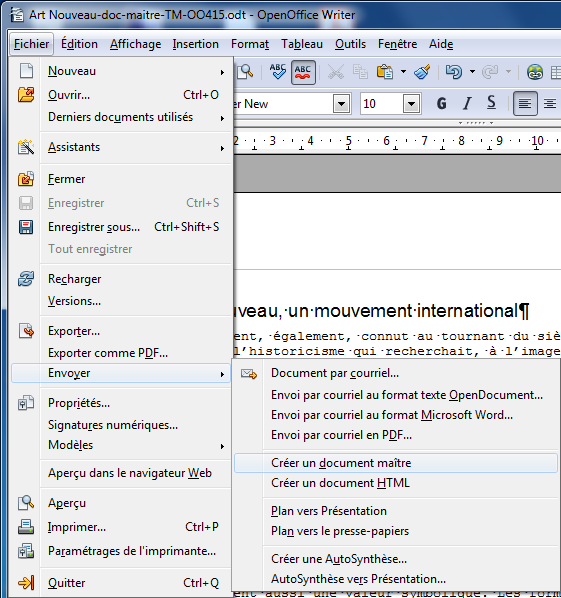The width and height of the screenshot is (561, 598).
Task: Open the Fenêtre menu
Action: [397, 44]
